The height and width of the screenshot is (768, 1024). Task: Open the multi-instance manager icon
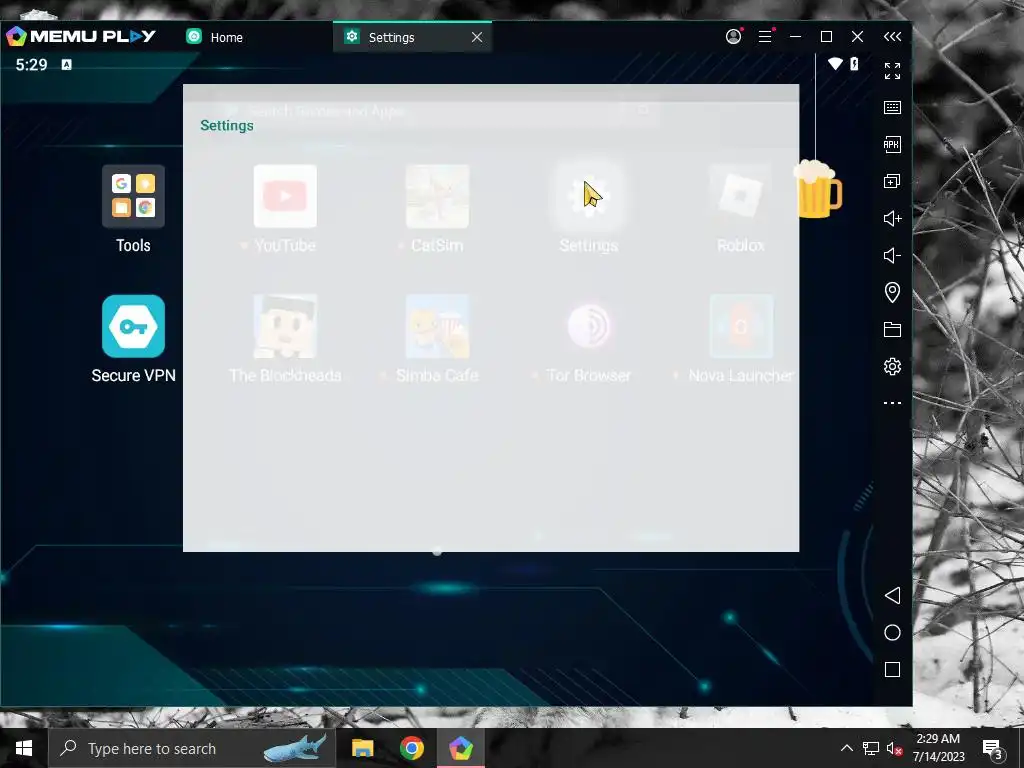[892, 181]
